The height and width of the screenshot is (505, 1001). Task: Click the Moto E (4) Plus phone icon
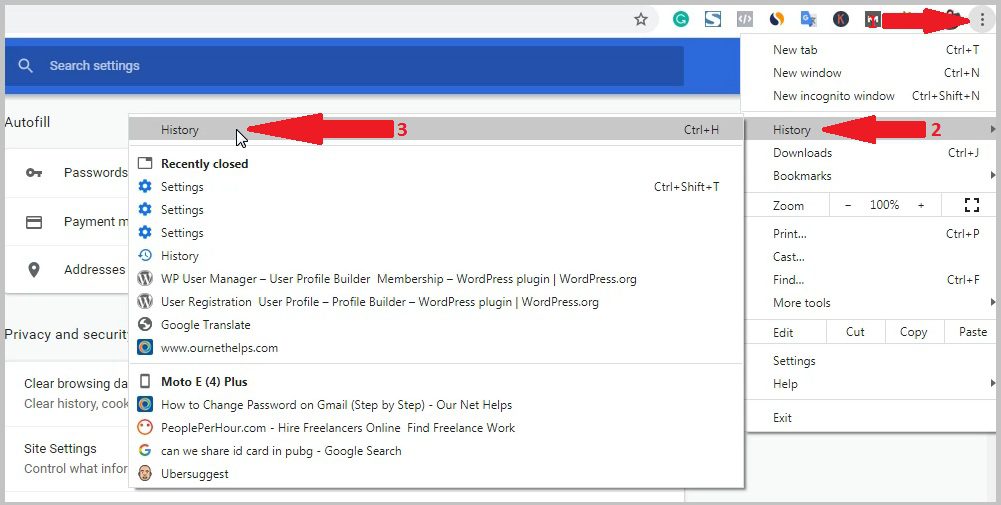(x=146, y=381)
